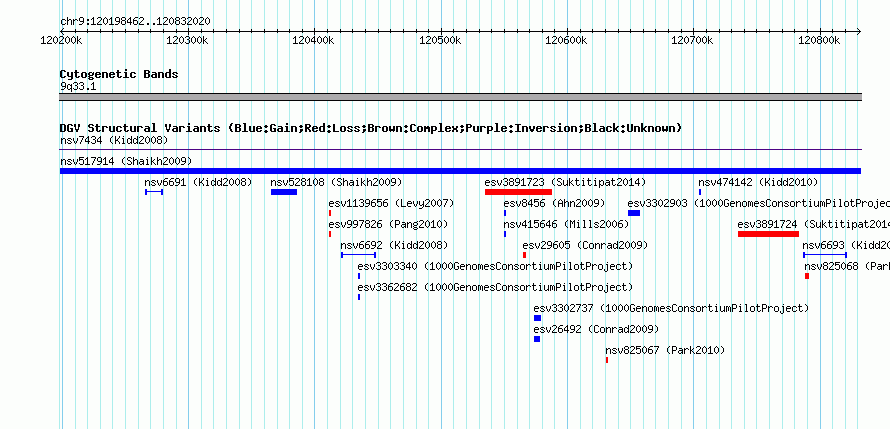The width and height of the screenshot is (890, 429).
Task: Click the nsv6692 blue bracket glyph
Action: click(358, 255)
